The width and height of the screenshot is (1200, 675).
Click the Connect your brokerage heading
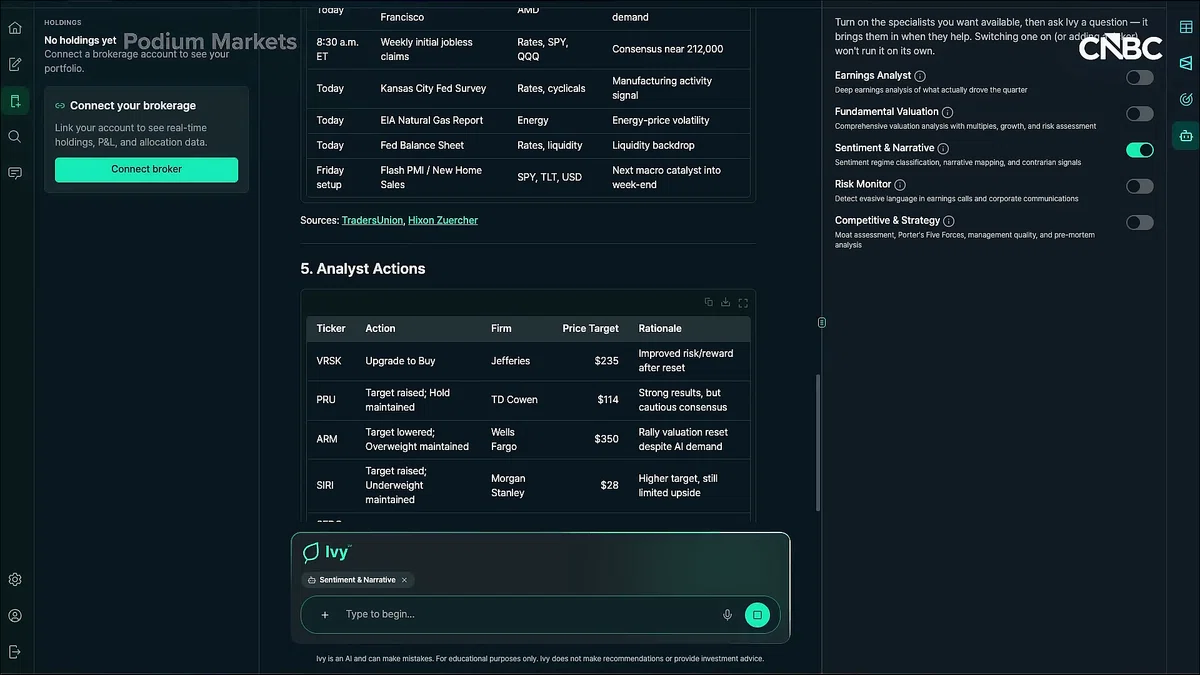[133, 105]
